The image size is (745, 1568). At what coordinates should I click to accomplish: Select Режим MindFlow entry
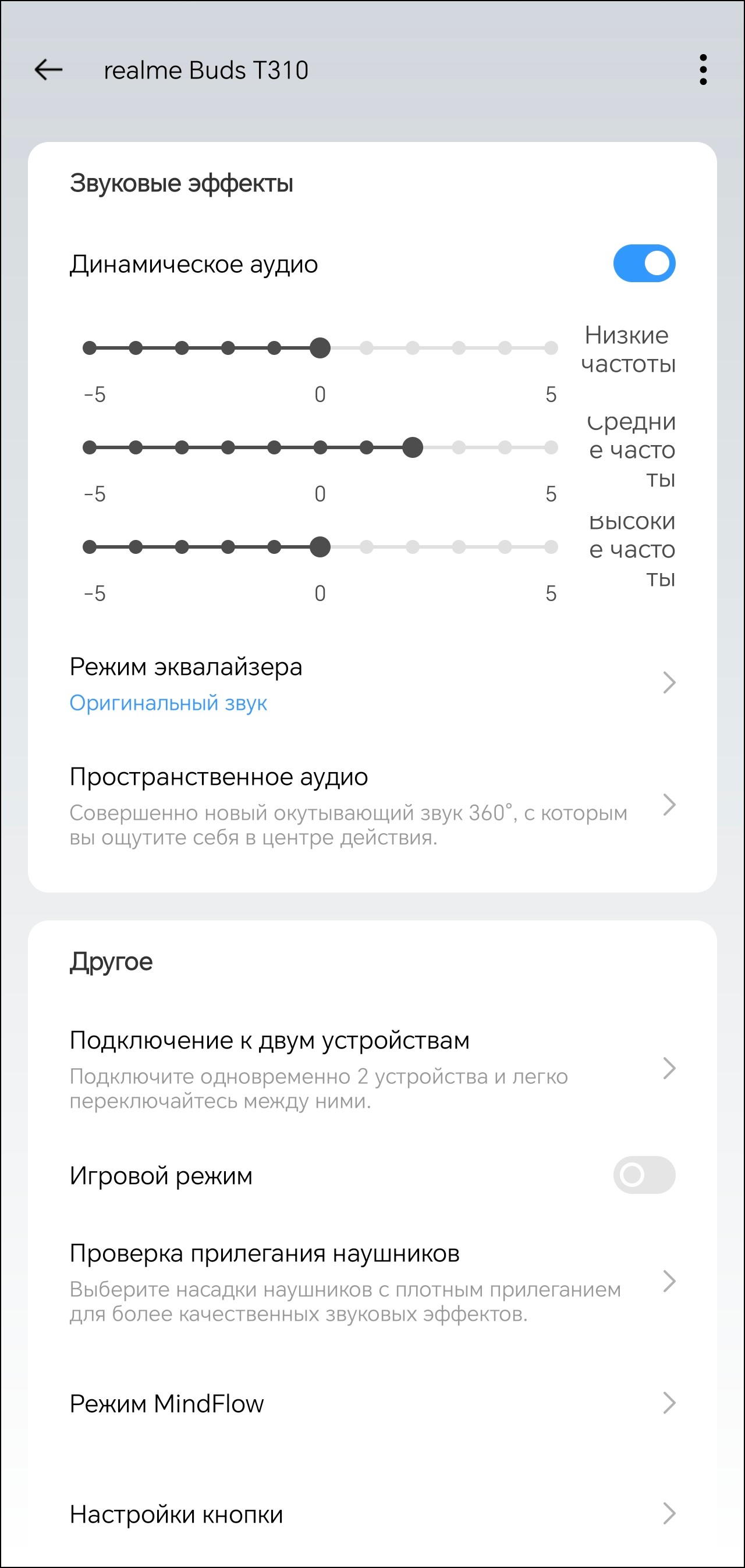coord(167,1404)
